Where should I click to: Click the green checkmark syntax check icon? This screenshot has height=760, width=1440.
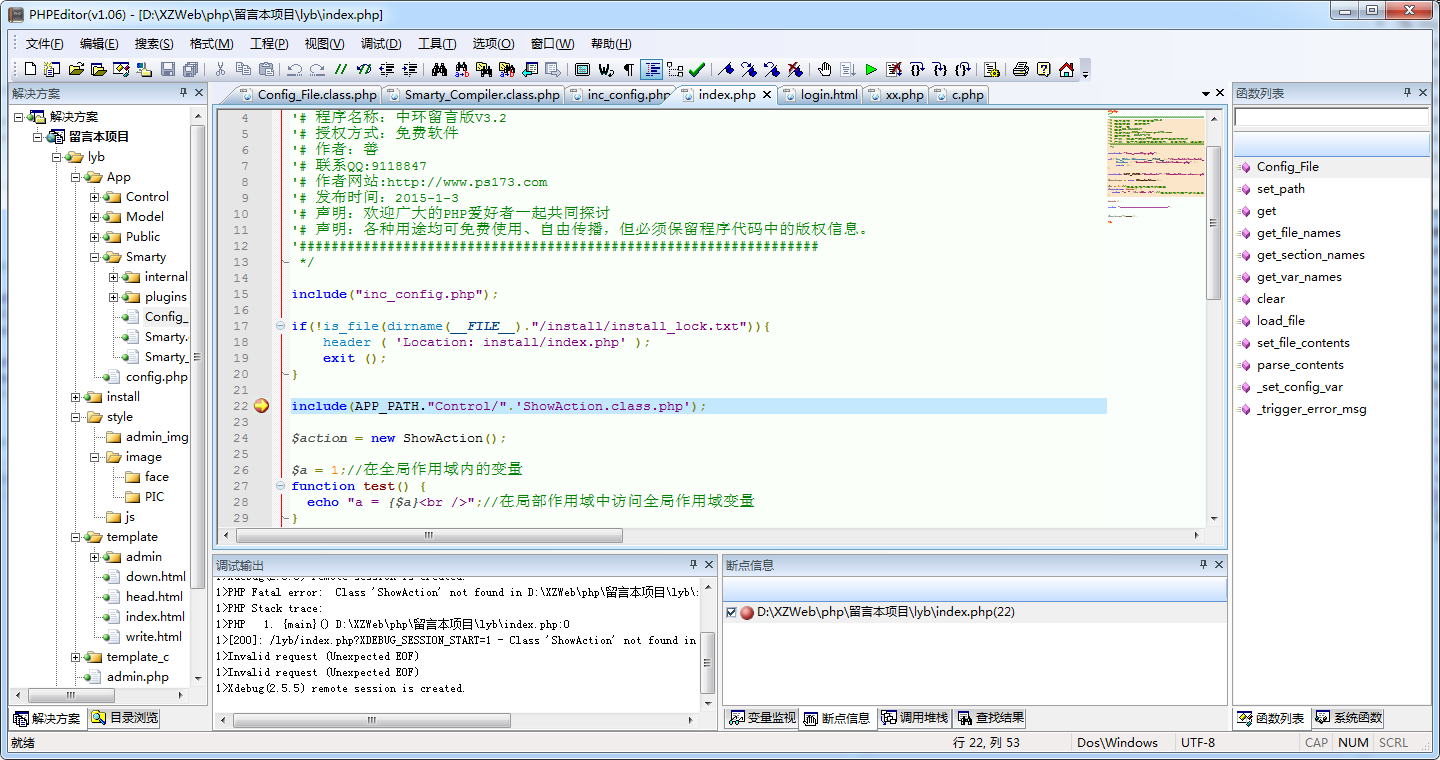click(x=697, y=69)
